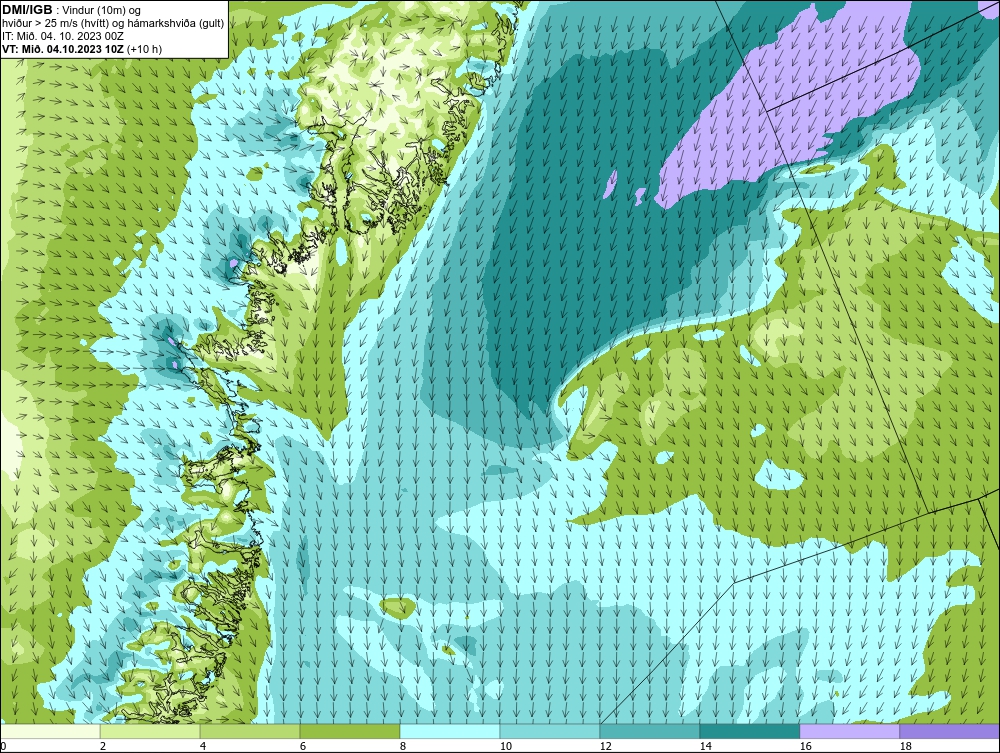Click the 'VT: Mið. 04.10.2023 10Z' valid time
The height and width of the screenshot is (753, 1000).
click(x=63, y=49)
